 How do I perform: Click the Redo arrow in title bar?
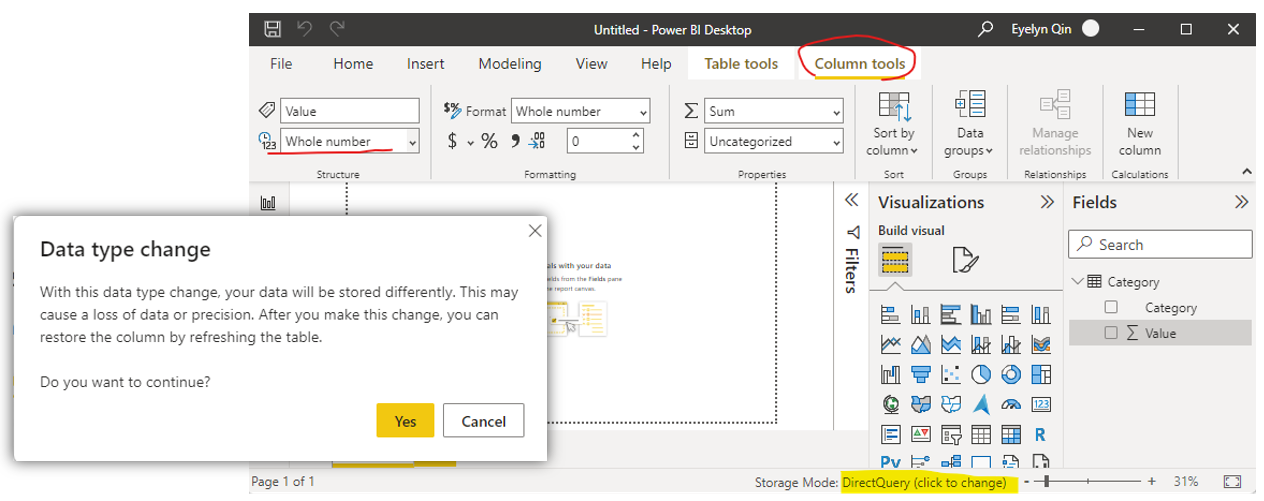coord(337,29)
